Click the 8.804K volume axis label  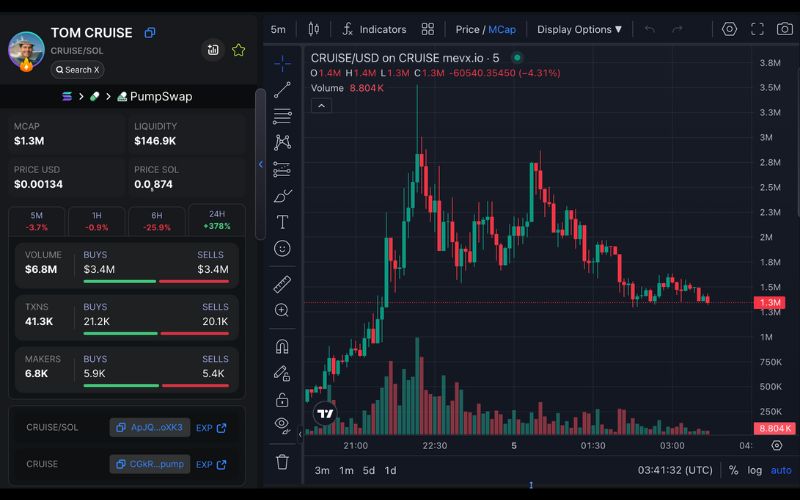coord(775,428)
